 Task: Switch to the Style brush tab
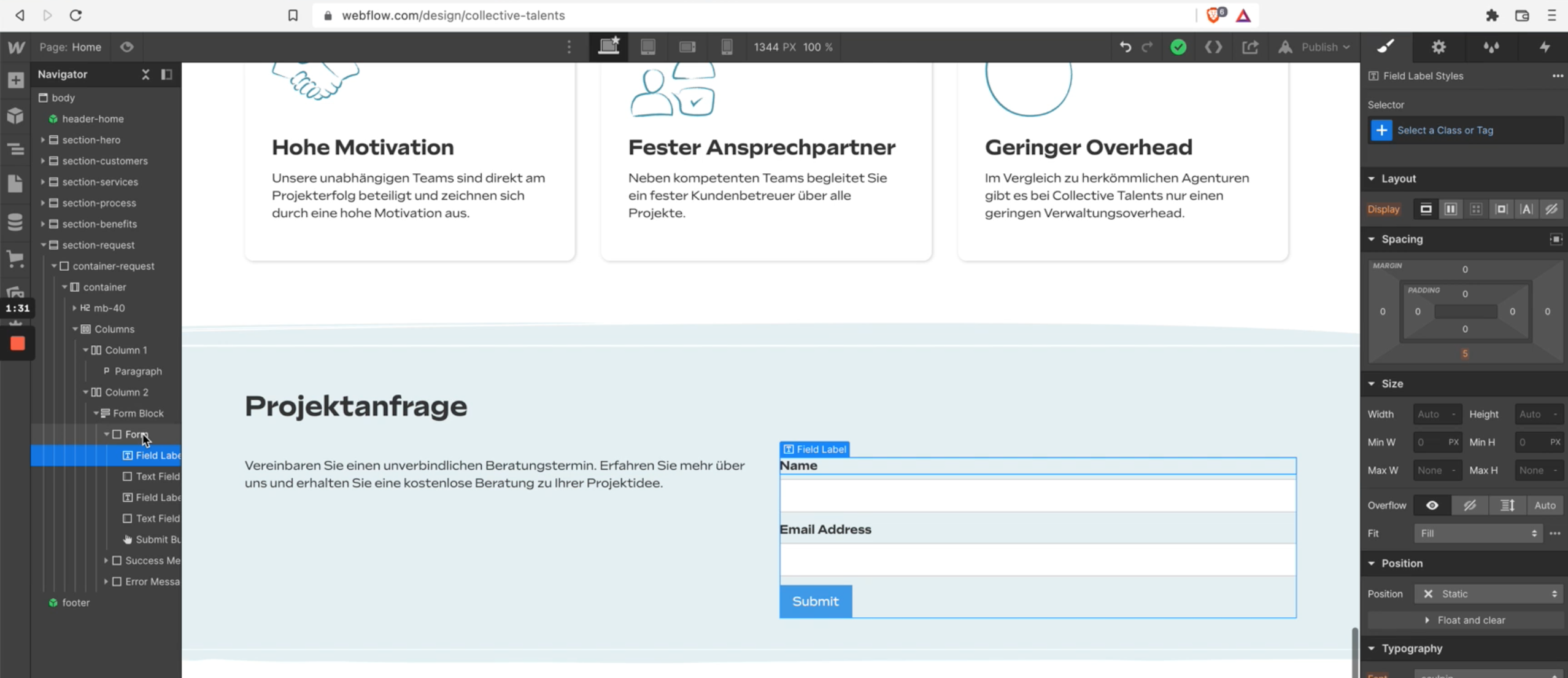[1386, 47]
